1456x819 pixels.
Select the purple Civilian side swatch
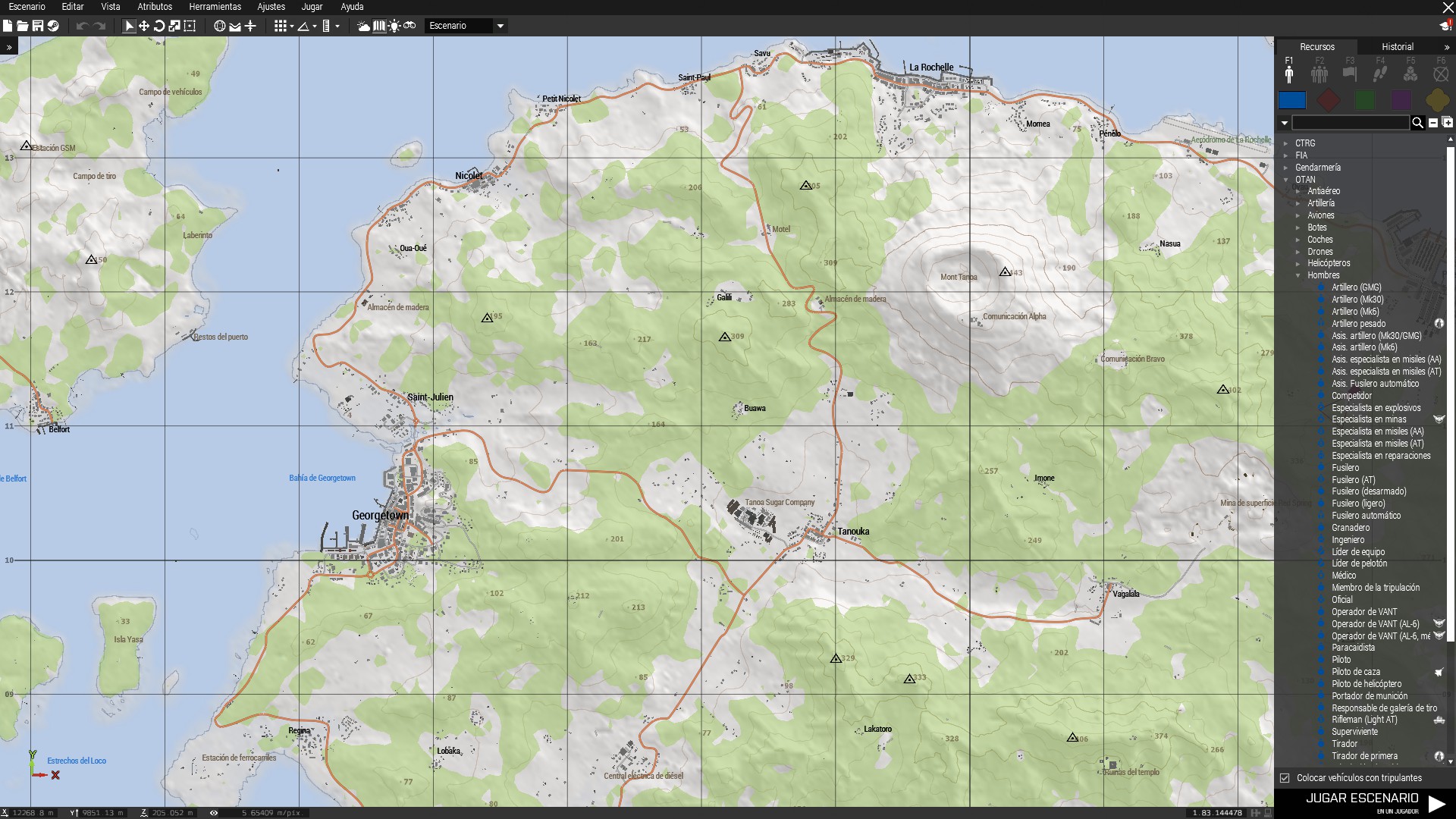pyautogui.click(x=1401, y=100)
